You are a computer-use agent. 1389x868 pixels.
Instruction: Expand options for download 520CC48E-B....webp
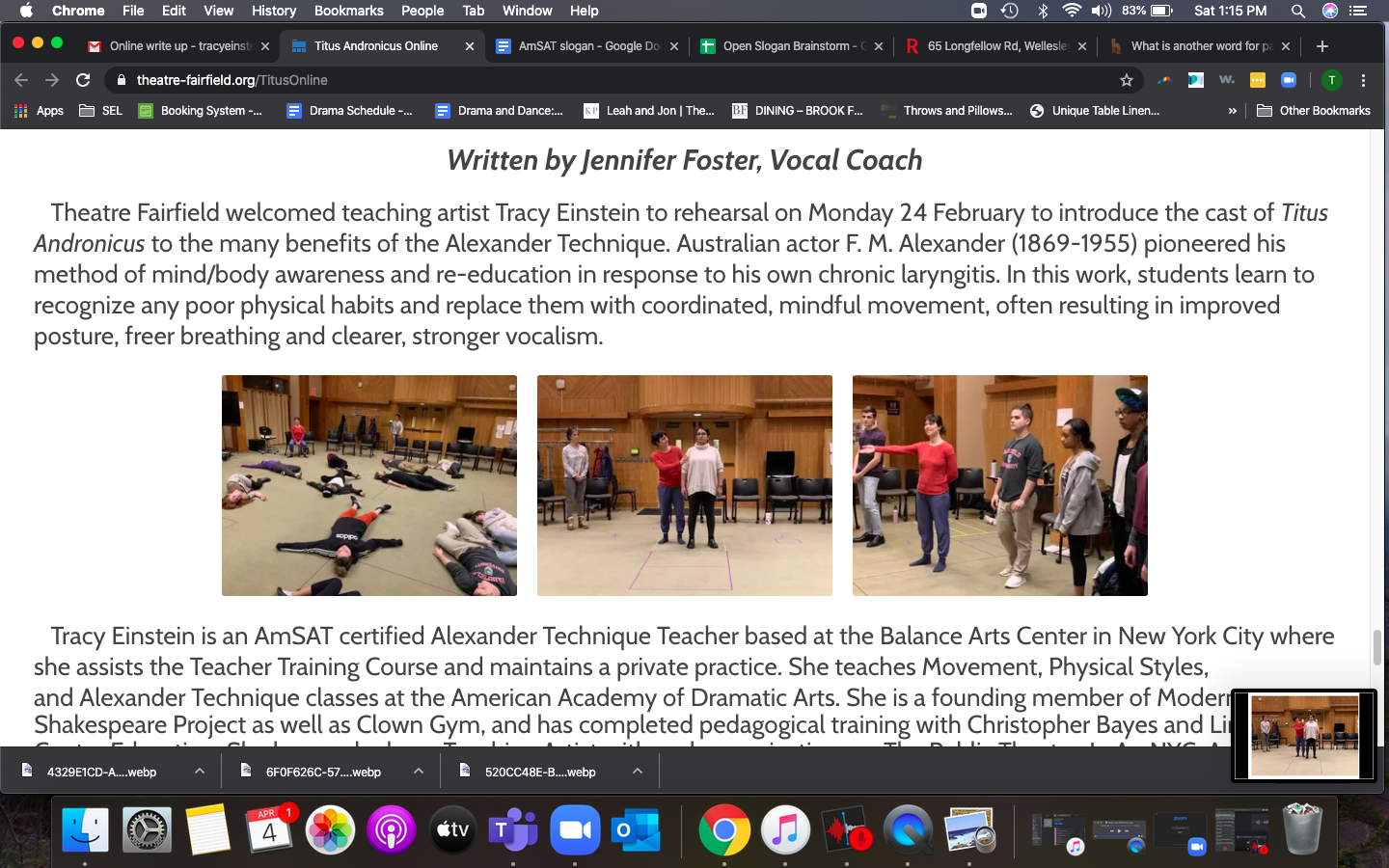(638, 771)
